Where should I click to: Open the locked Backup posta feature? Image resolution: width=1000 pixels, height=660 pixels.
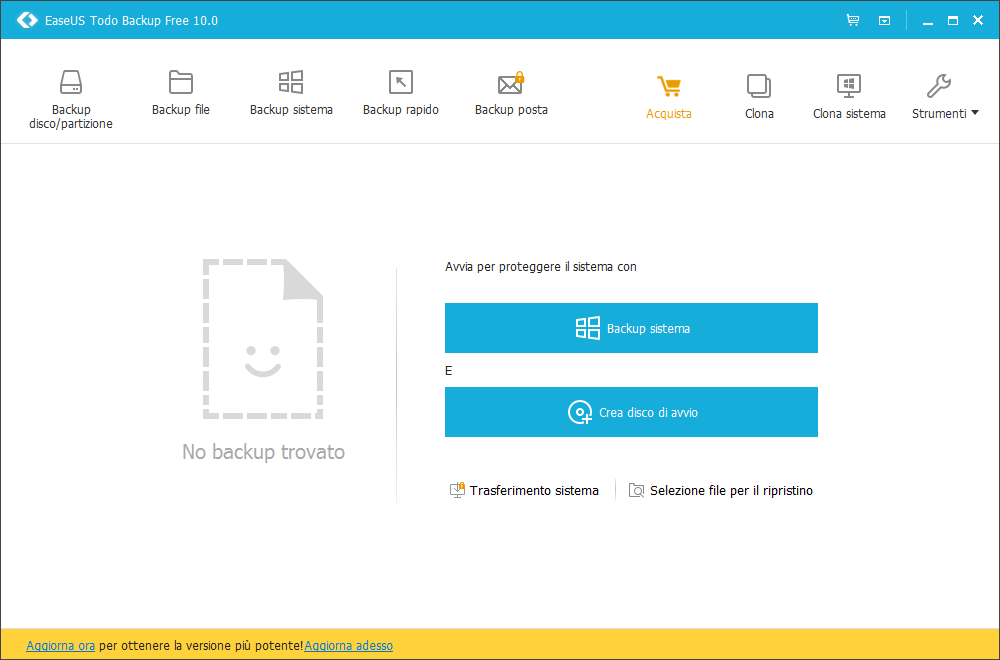(x=511, y=83)
